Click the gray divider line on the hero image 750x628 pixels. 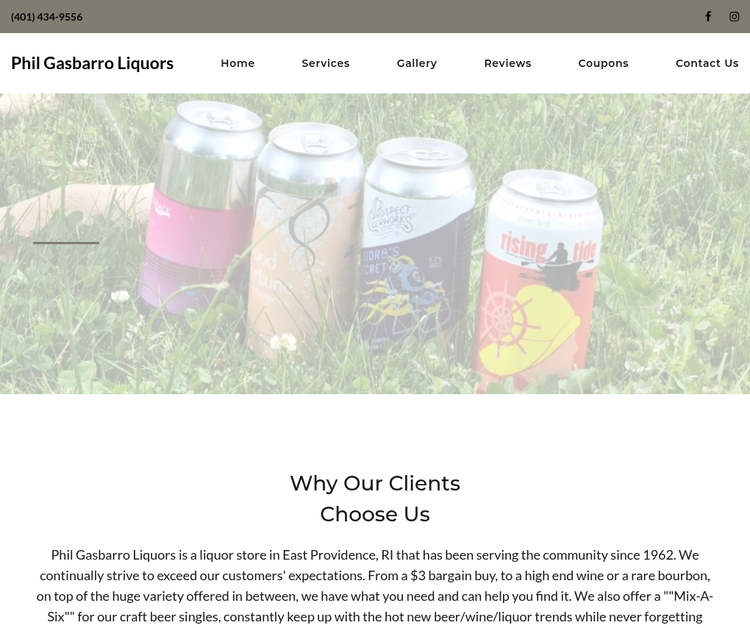(66, 243)
